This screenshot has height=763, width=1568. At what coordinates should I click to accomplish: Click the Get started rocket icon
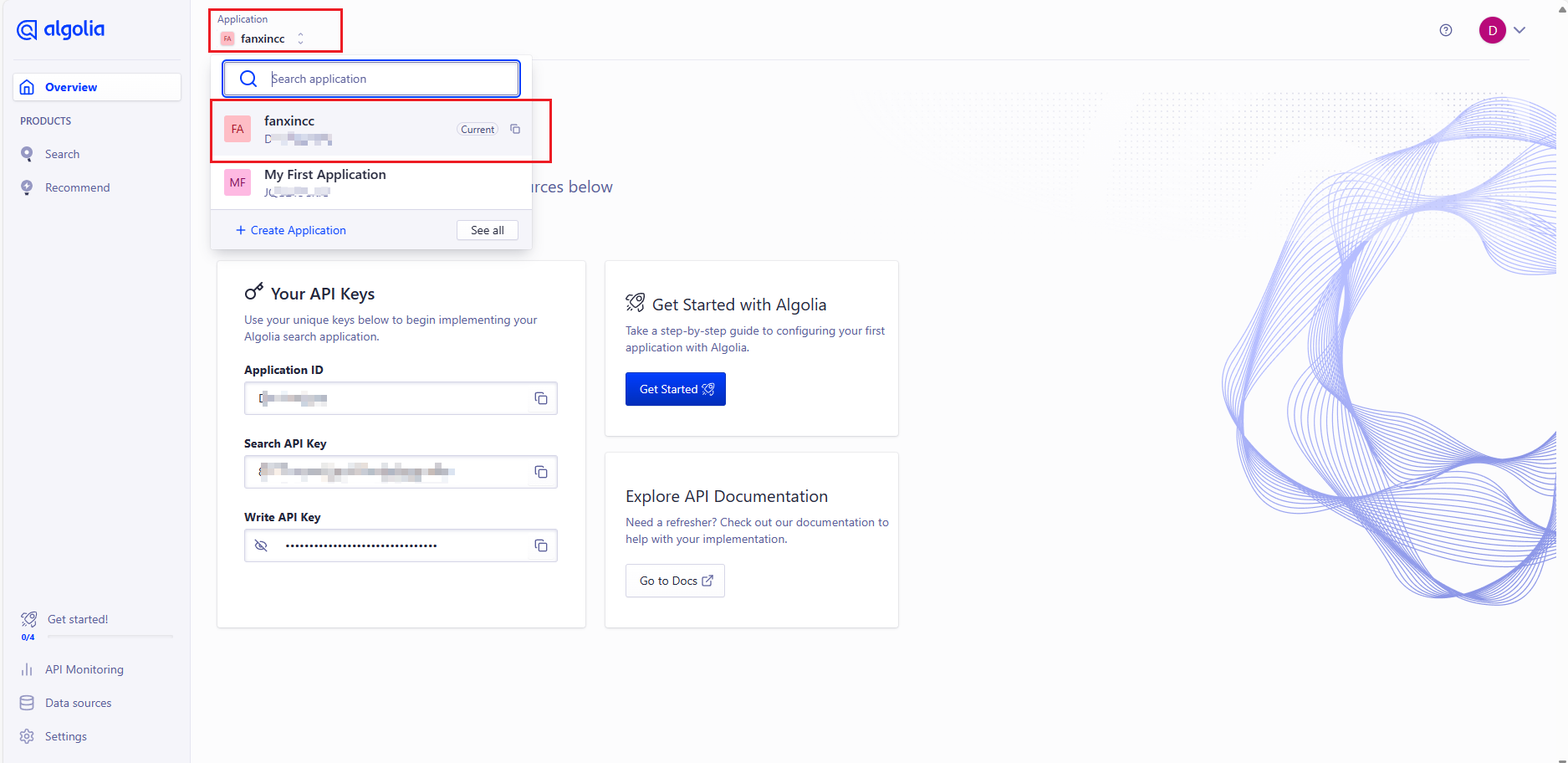(28, 619)
